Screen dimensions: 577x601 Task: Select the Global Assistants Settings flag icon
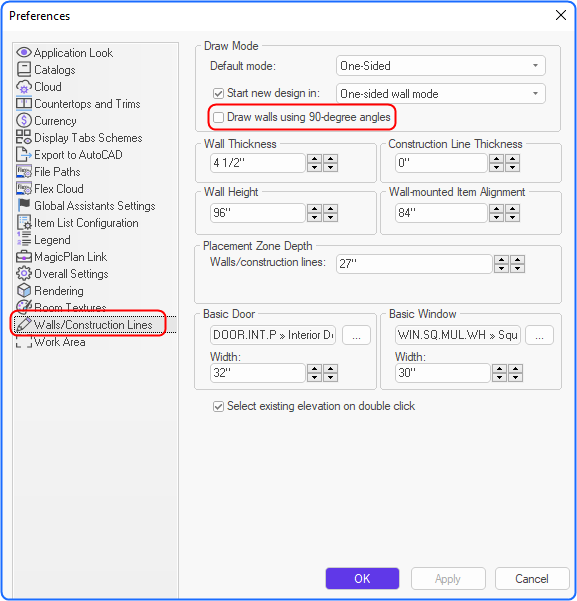(24, 205)
